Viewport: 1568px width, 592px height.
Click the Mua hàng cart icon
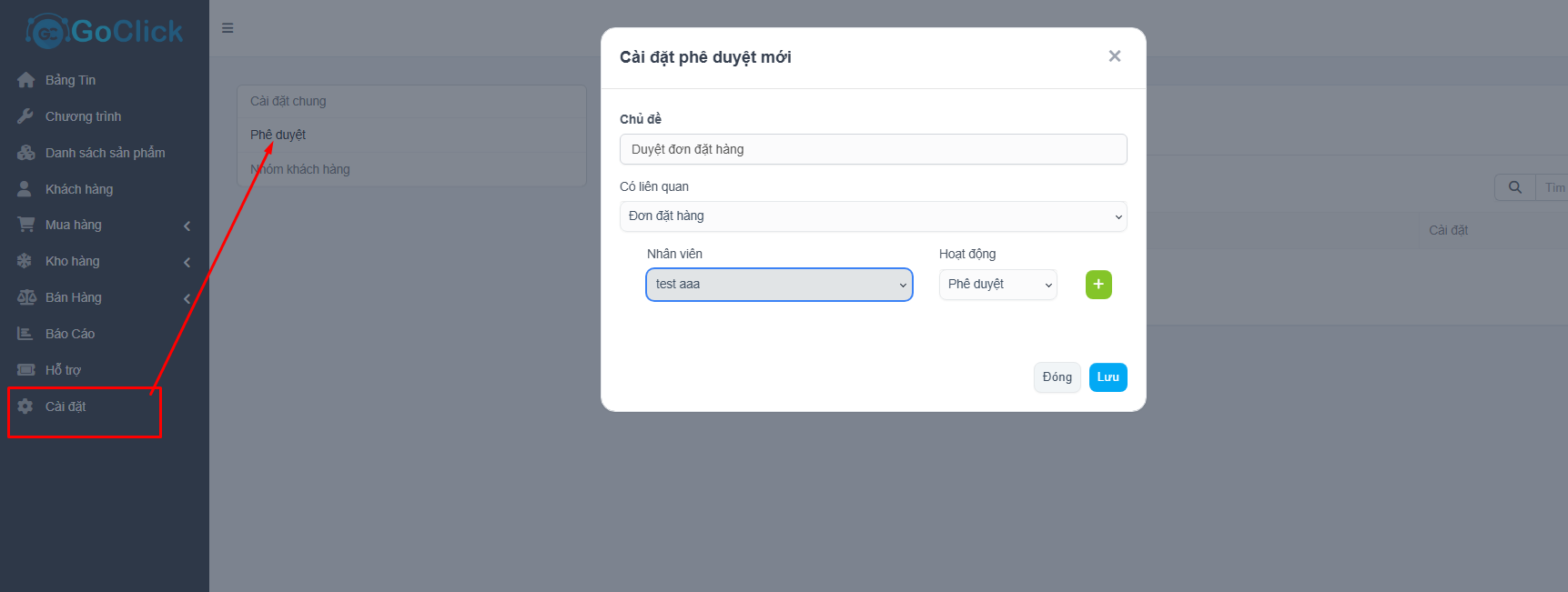tap(25, 225)
